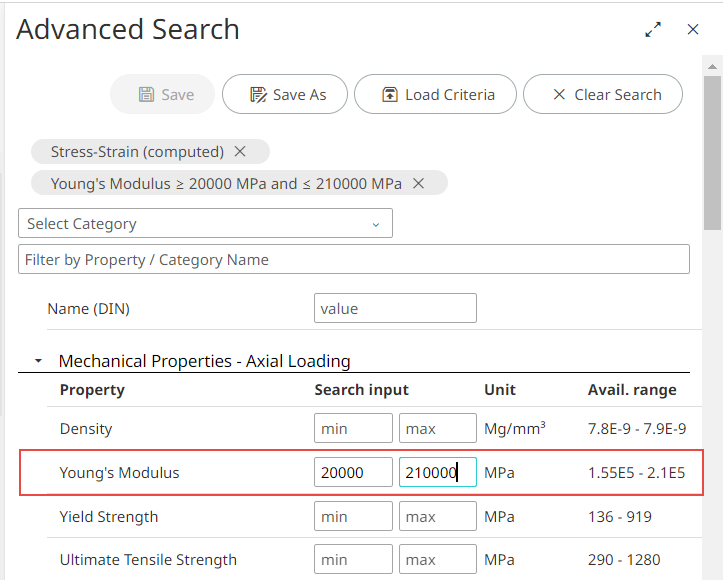Open the Select Category dropdown
This screenshot has width=723, height=580.
click(205, 224)
